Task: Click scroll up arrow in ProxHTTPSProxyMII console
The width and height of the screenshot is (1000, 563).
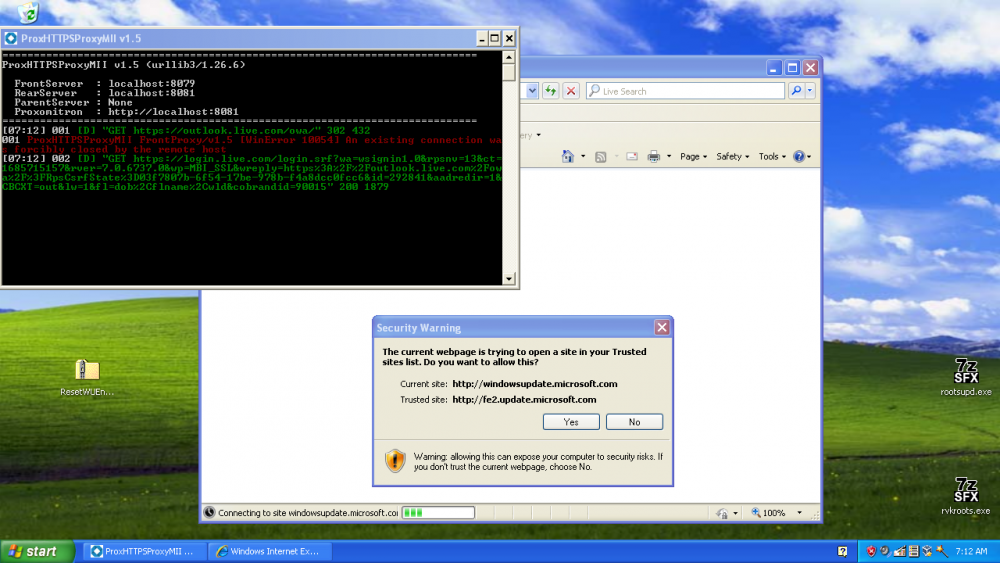Action: point(508,57)
